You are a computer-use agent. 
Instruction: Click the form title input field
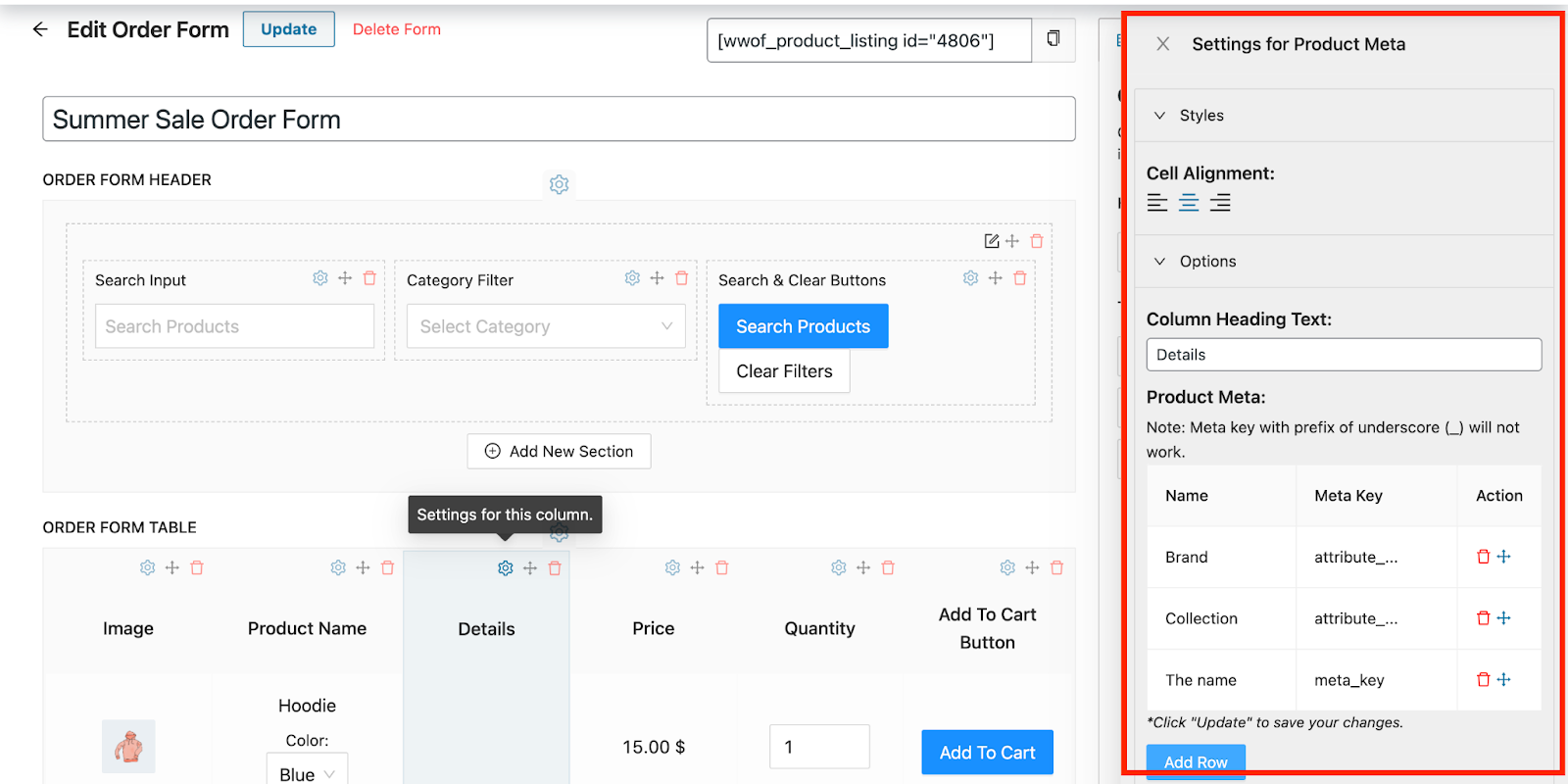[x=559, y=120]
